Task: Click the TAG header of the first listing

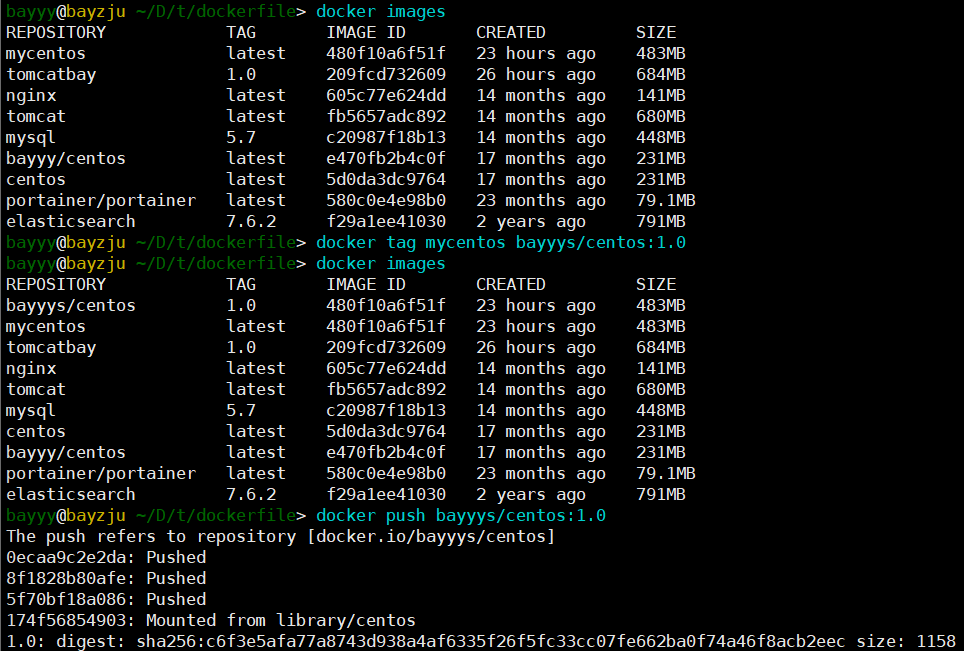Action: click(241, 33)
